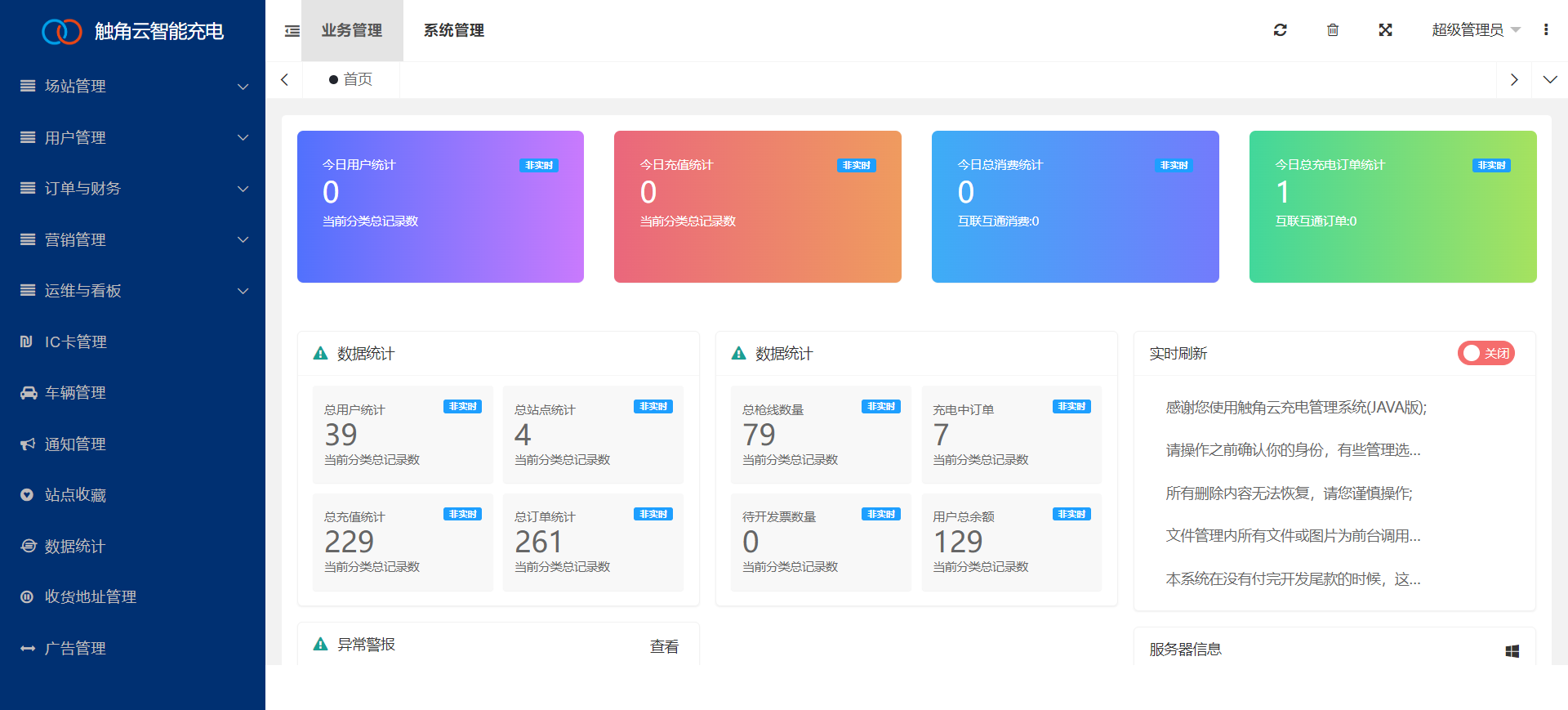Screen dimensions: 1568x710
Task: Click the three-dot more options icon
Action: pyautogui.click(x=1546, y=30)
